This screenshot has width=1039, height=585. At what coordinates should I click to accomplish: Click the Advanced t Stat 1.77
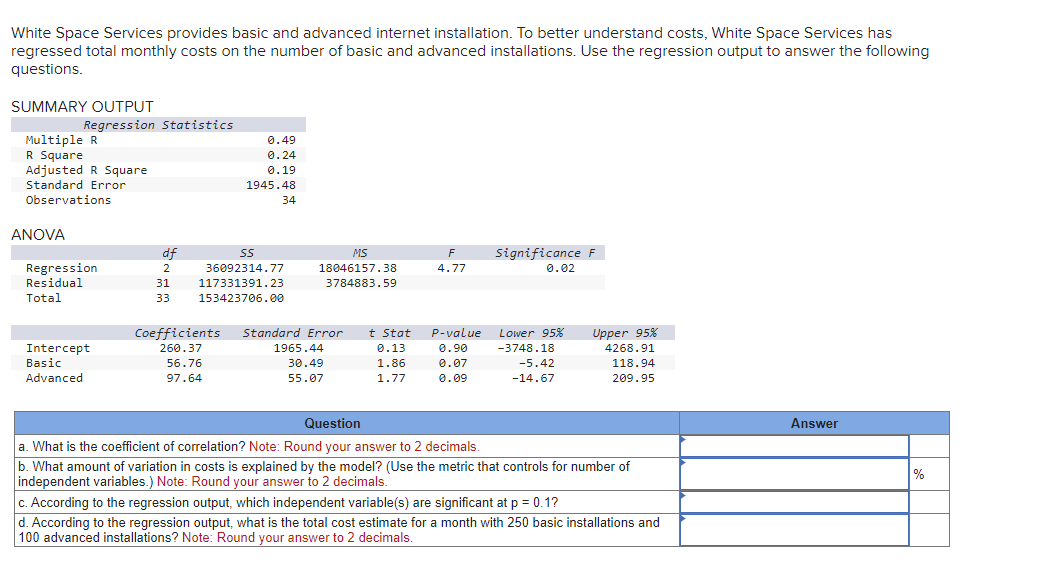point(391,378)
